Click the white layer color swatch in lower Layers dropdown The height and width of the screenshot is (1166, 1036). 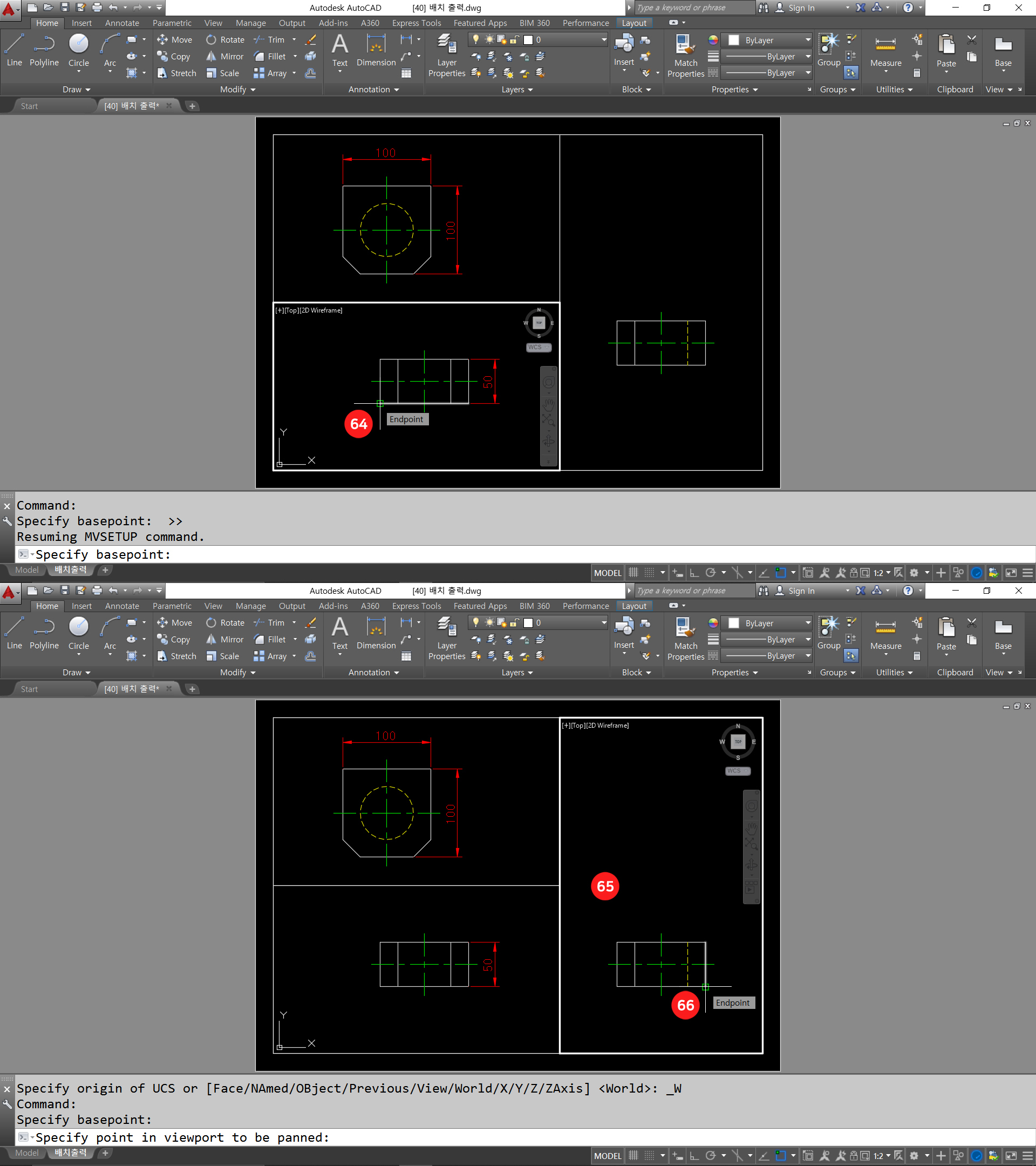pyautogui.click(x=528, y=623)
